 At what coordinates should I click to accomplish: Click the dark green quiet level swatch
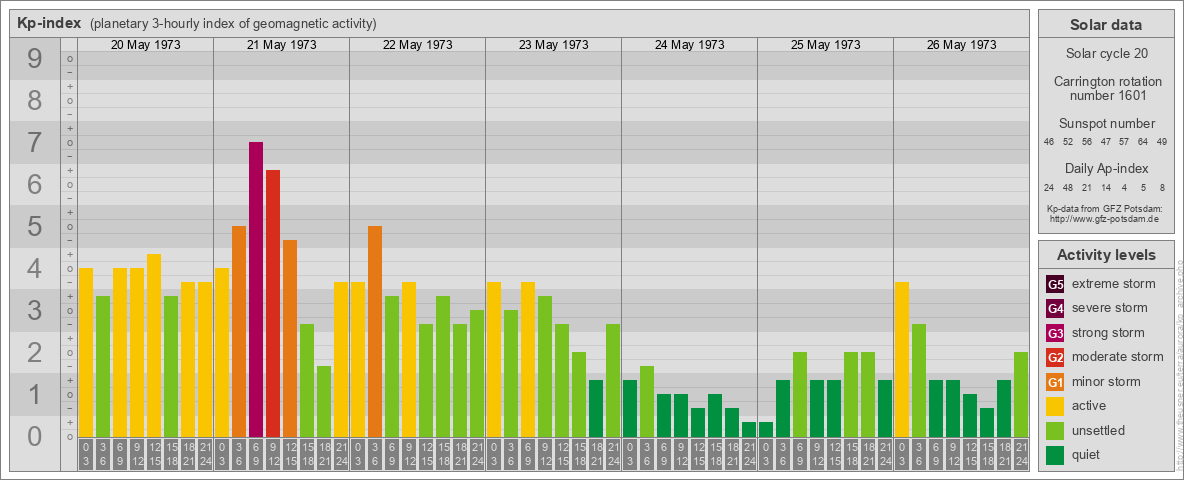(1055, 455)
